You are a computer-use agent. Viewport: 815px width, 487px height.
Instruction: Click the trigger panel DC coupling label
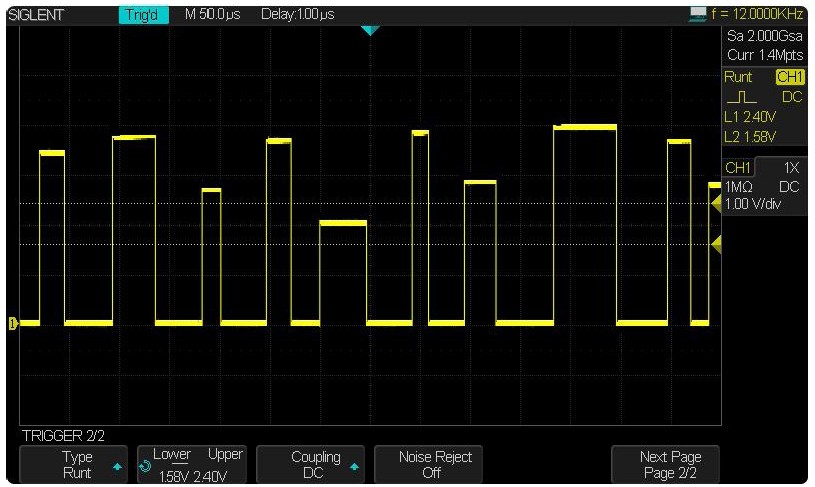point(792,97)
